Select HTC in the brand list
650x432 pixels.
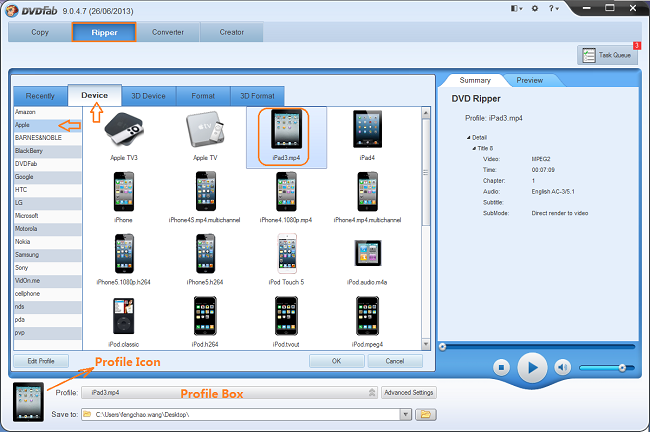coord(48,189)
